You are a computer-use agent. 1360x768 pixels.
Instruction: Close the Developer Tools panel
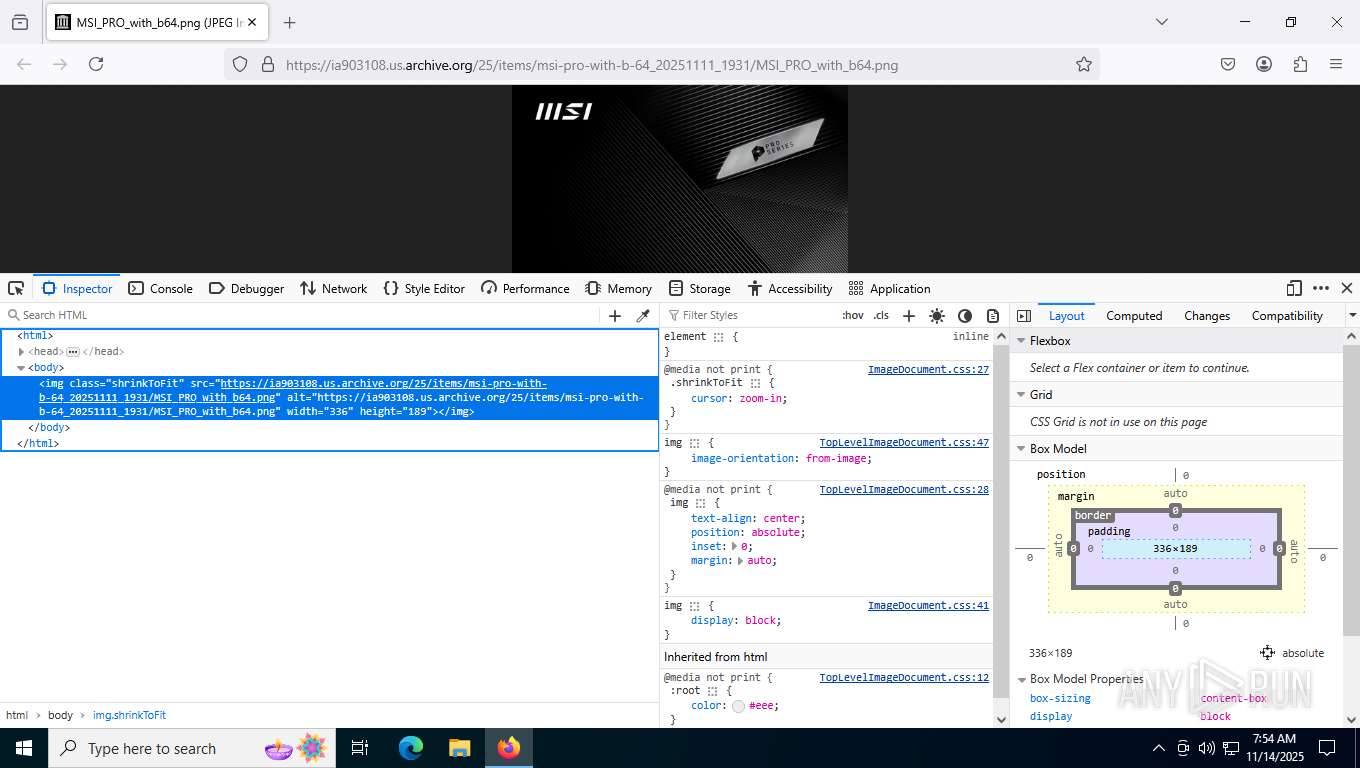1346,288
